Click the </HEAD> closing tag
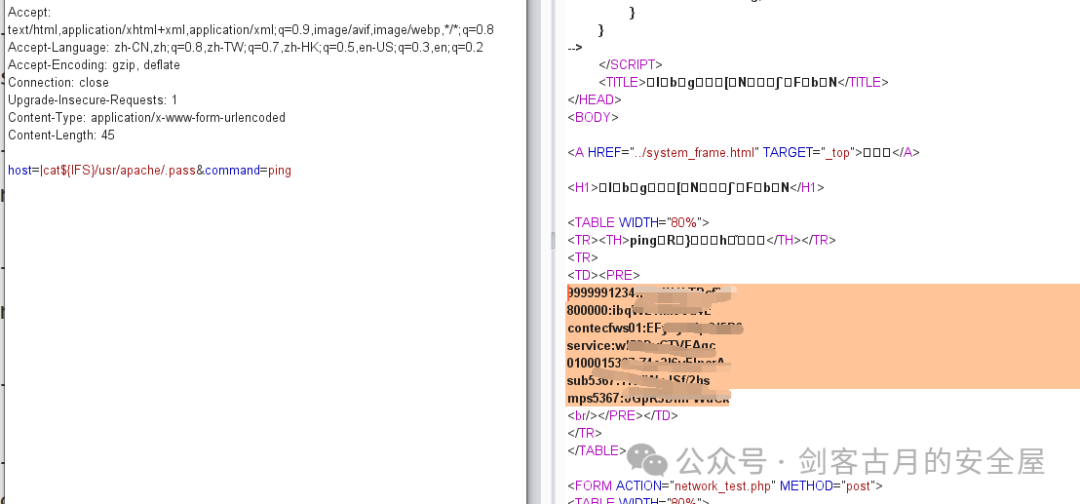Image resolution: width=1080 pixels, height=504 pixels. point(595,100)
